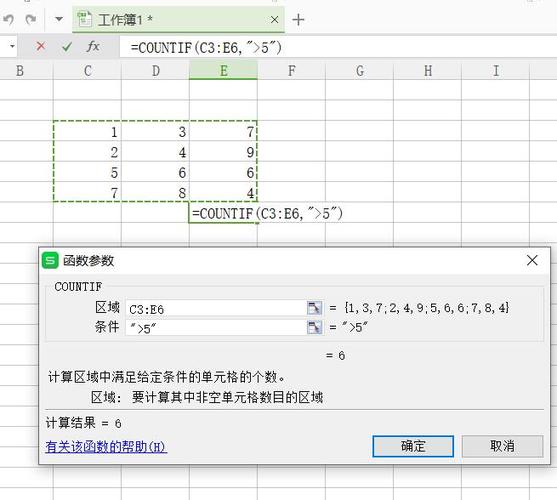Collapse dialog via 区域 range selector icon

point(315,308)
